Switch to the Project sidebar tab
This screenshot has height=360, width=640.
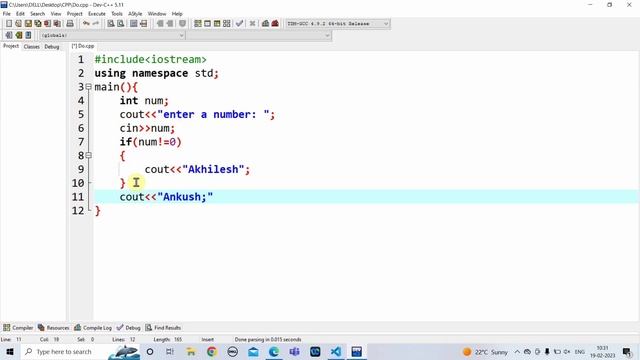point(11,46)
